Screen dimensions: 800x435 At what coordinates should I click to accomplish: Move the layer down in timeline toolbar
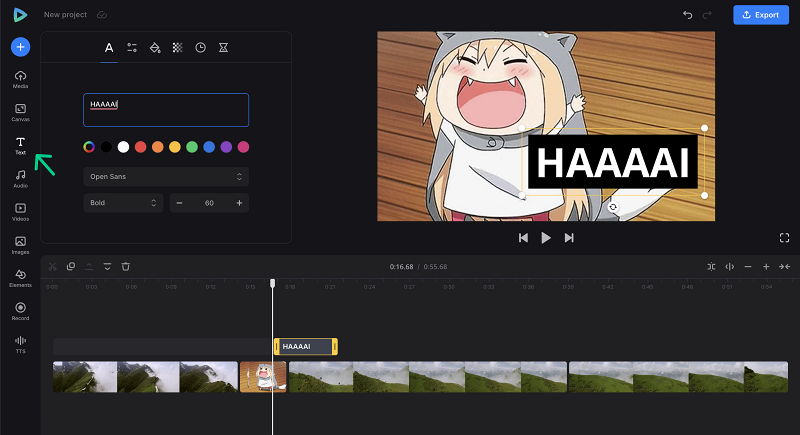click(107, 267)
